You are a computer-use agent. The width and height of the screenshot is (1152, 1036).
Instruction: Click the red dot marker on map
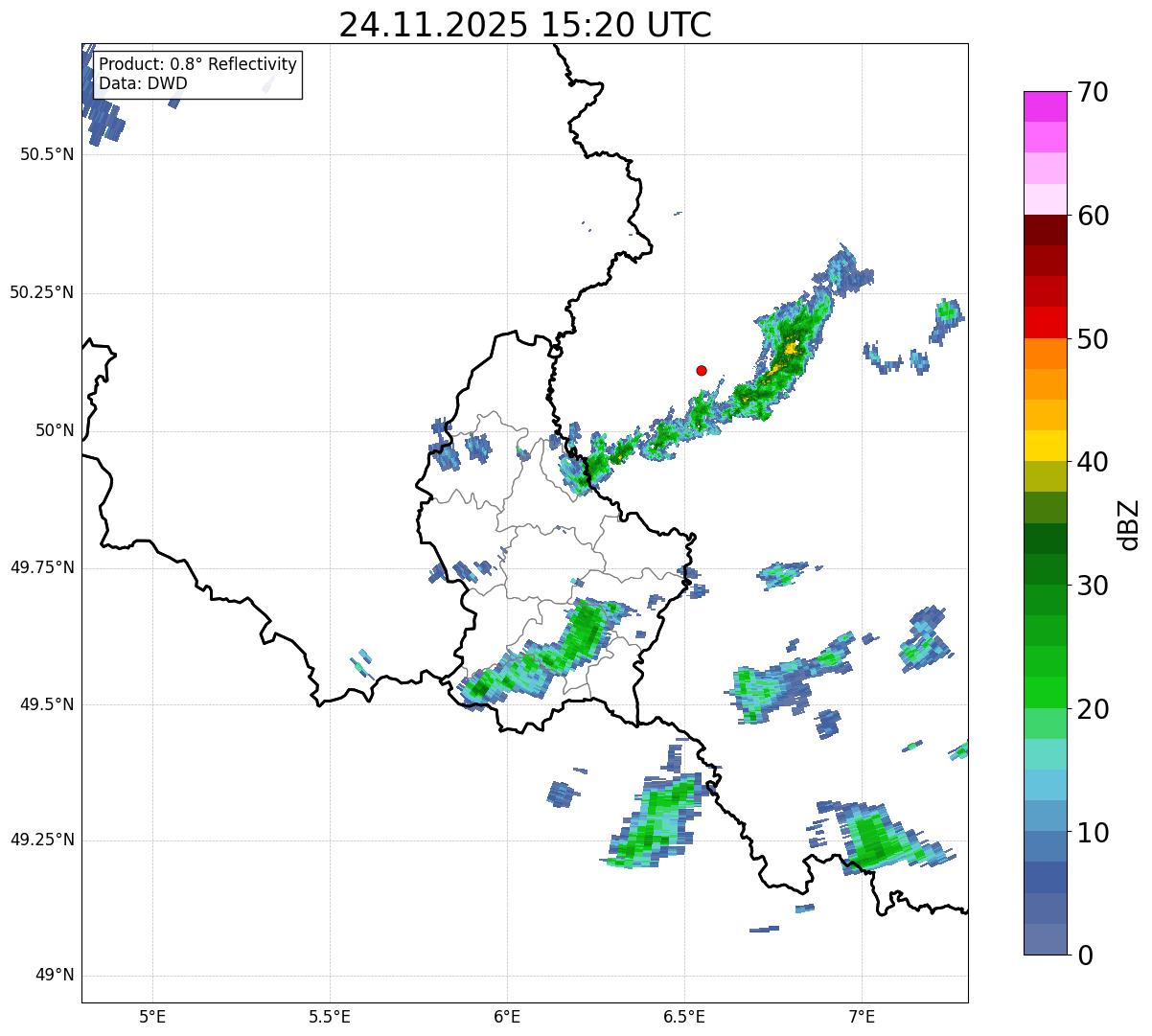click(x=702, y=370)
